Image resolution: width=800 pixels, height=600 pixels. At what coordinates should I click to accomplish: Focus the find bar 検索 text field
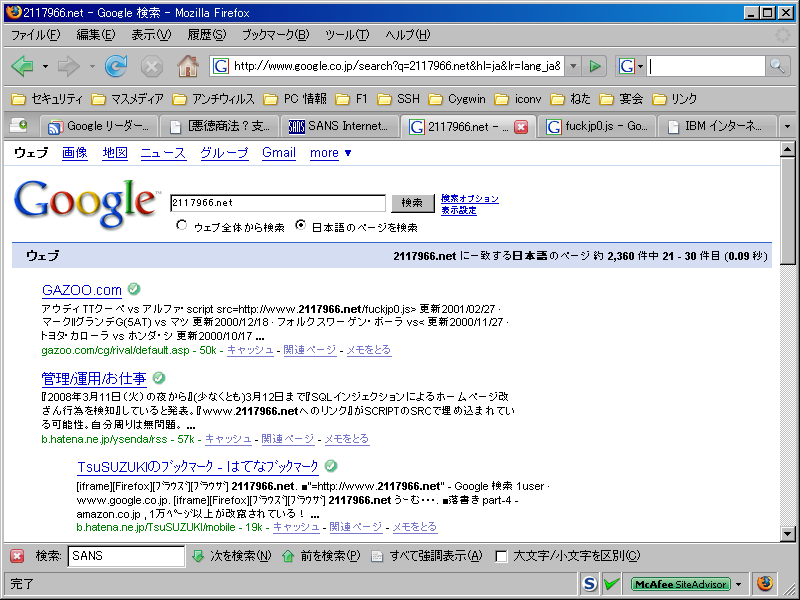coord(126,556)
